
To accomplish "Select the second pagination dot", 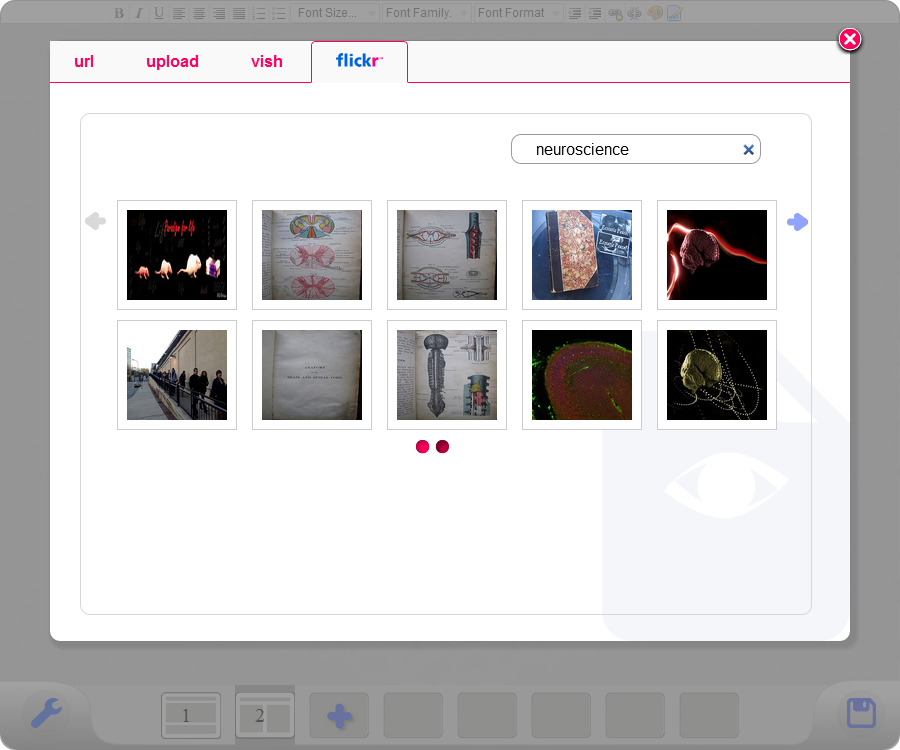I will [442, 447].
